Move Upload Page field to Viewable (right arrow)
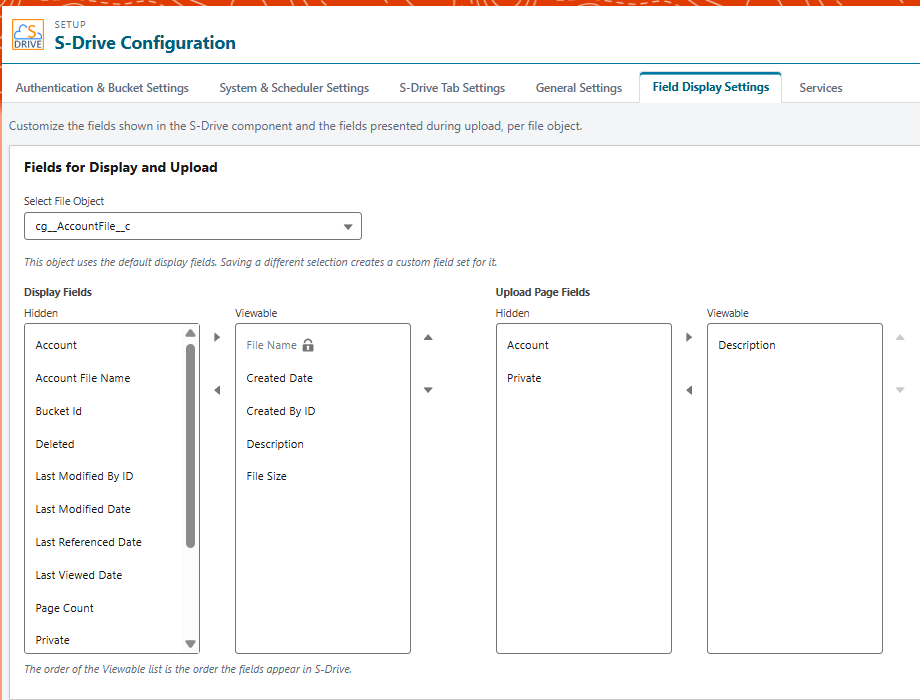 [x=689, y=337]
